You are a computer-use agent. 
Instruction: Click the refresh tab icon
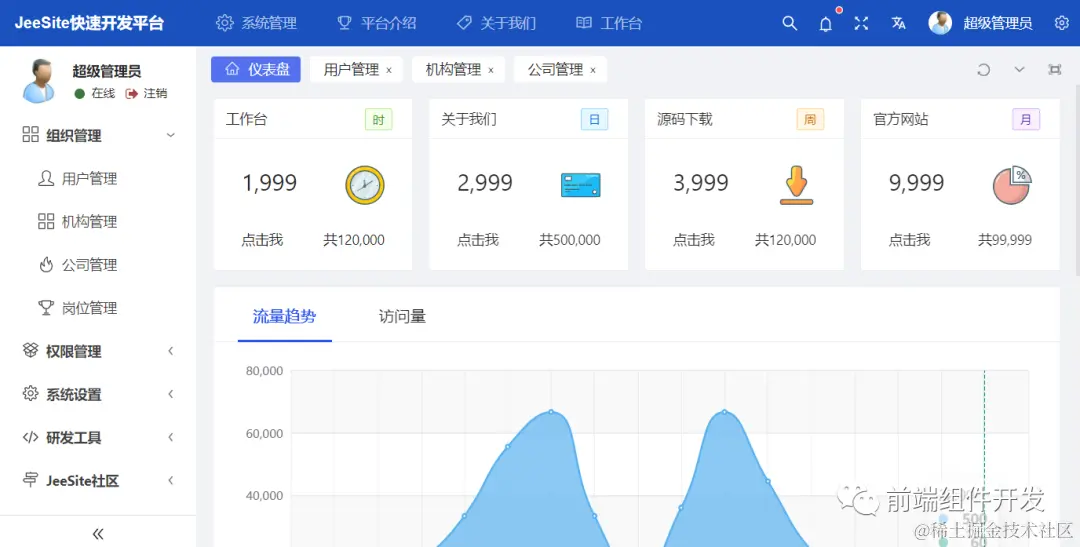(x=984, y=70)
